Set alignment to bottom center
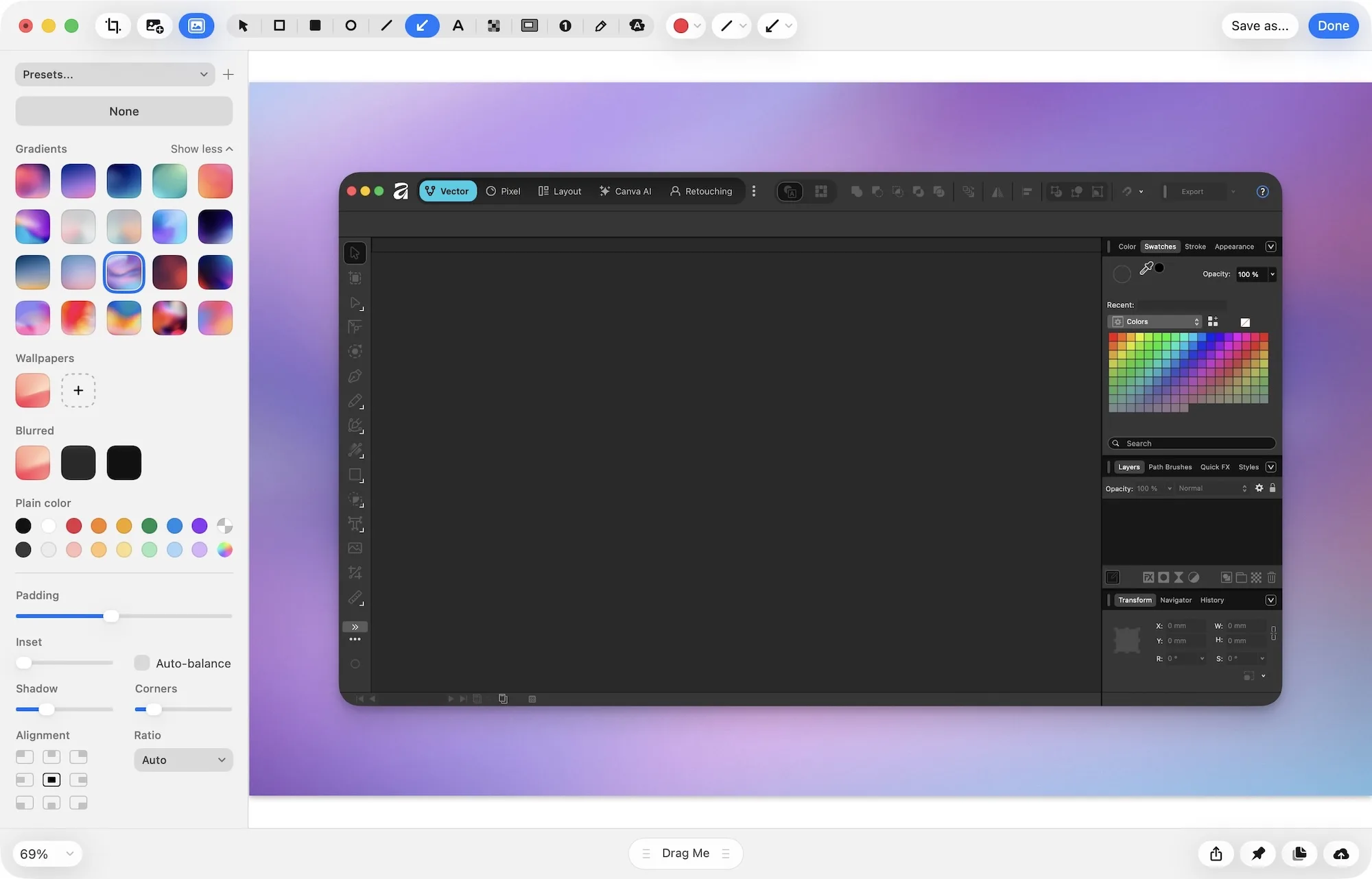Viewport: 1372px width, 879px height. (51, 803)
